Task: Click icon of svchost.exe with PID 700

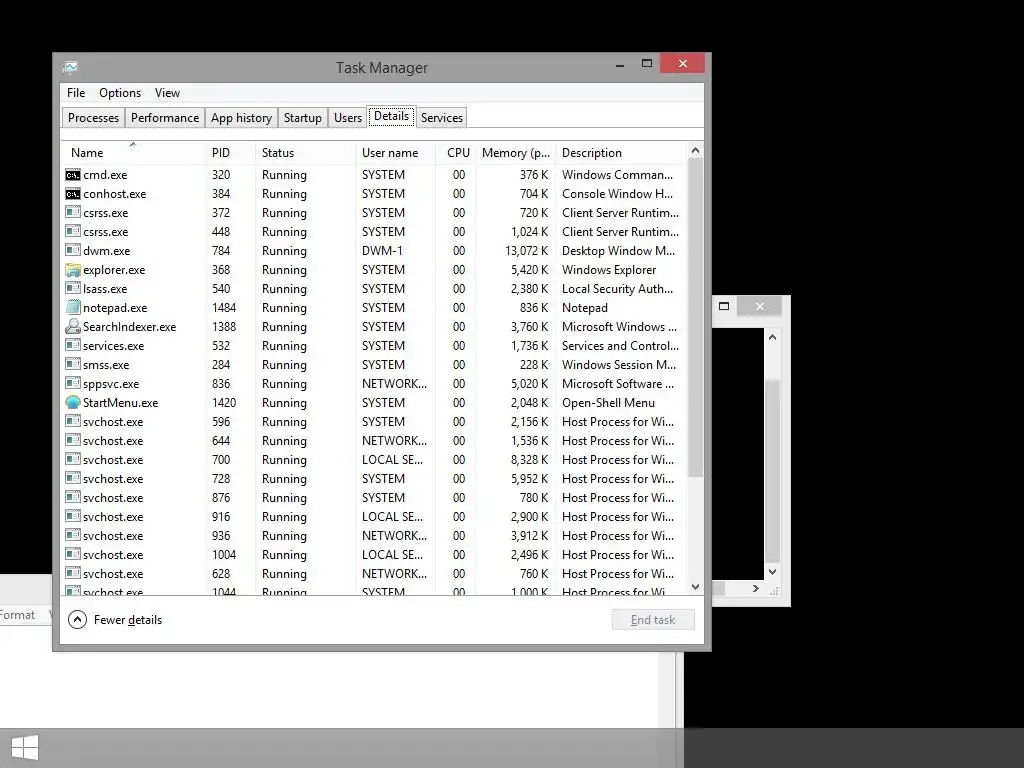Action: click(x=72, y=460)
